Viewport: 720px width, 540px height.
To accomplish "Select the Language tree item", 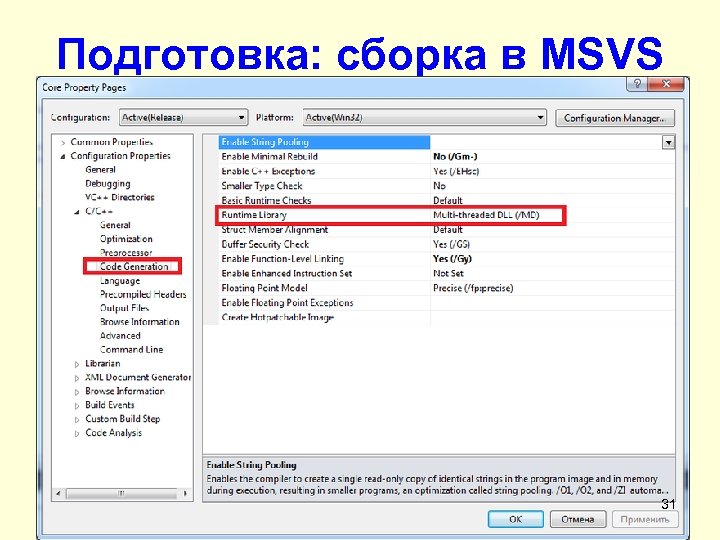I will coord(120,281).
